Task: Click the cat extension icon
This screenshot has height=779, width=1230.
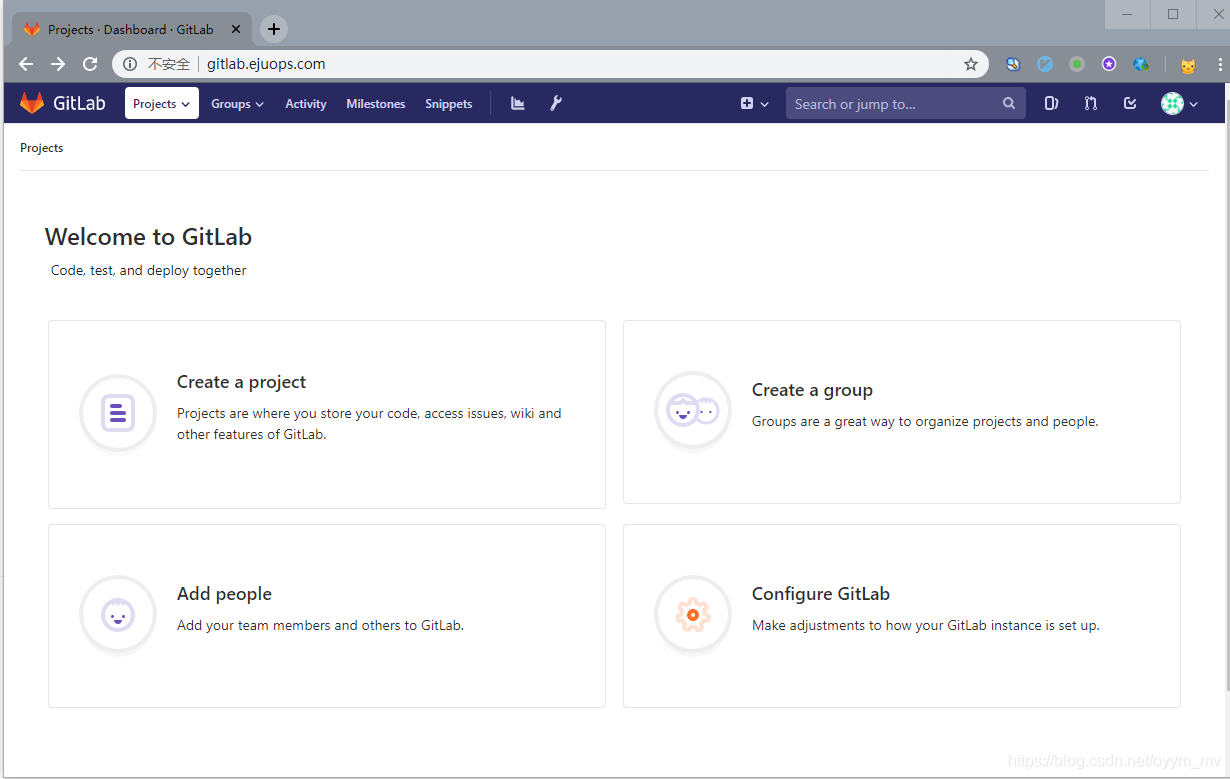Action: [1188, 65]
